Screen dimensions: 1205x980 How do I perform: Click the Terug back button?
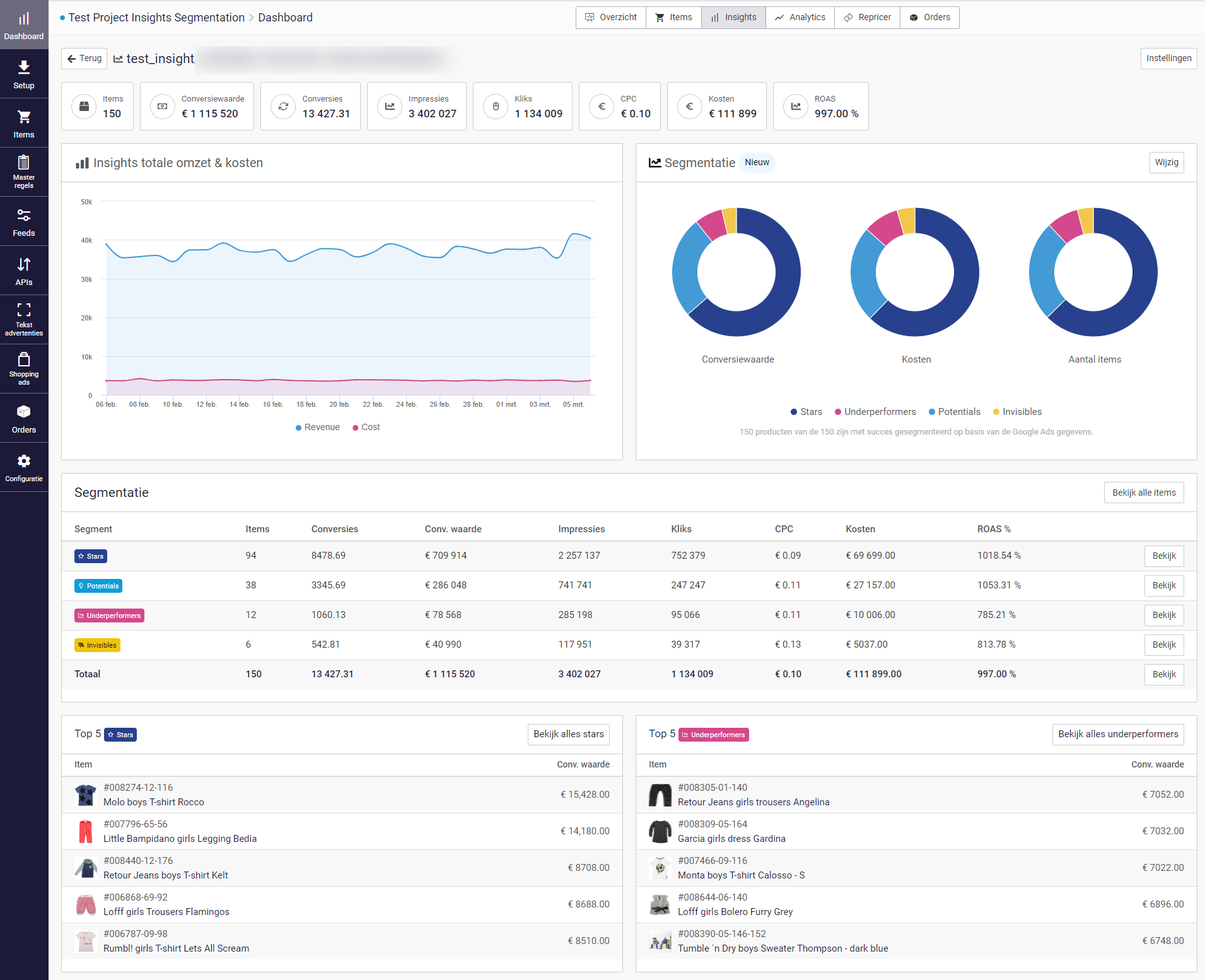coord(84,59)
